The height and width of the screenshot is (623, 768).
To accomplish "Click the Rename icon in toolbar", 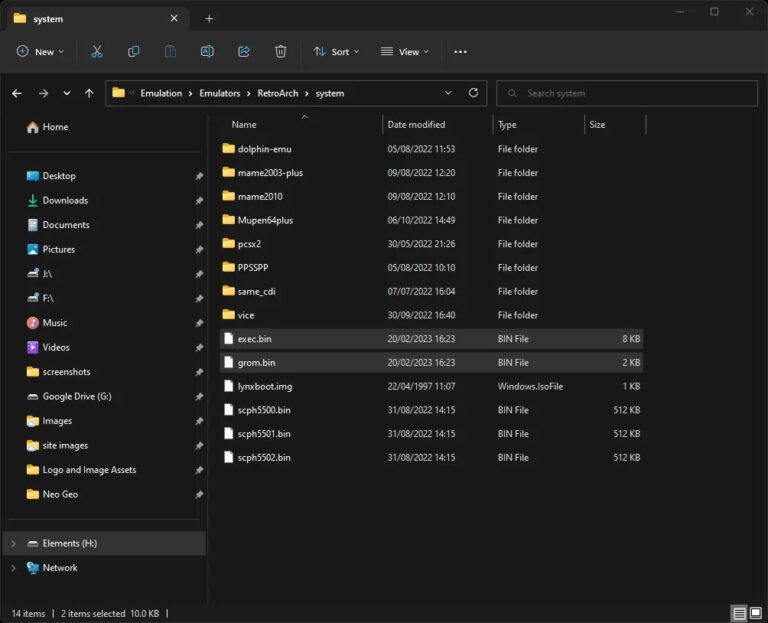I will pyautogui.click(x=207, y=51).
